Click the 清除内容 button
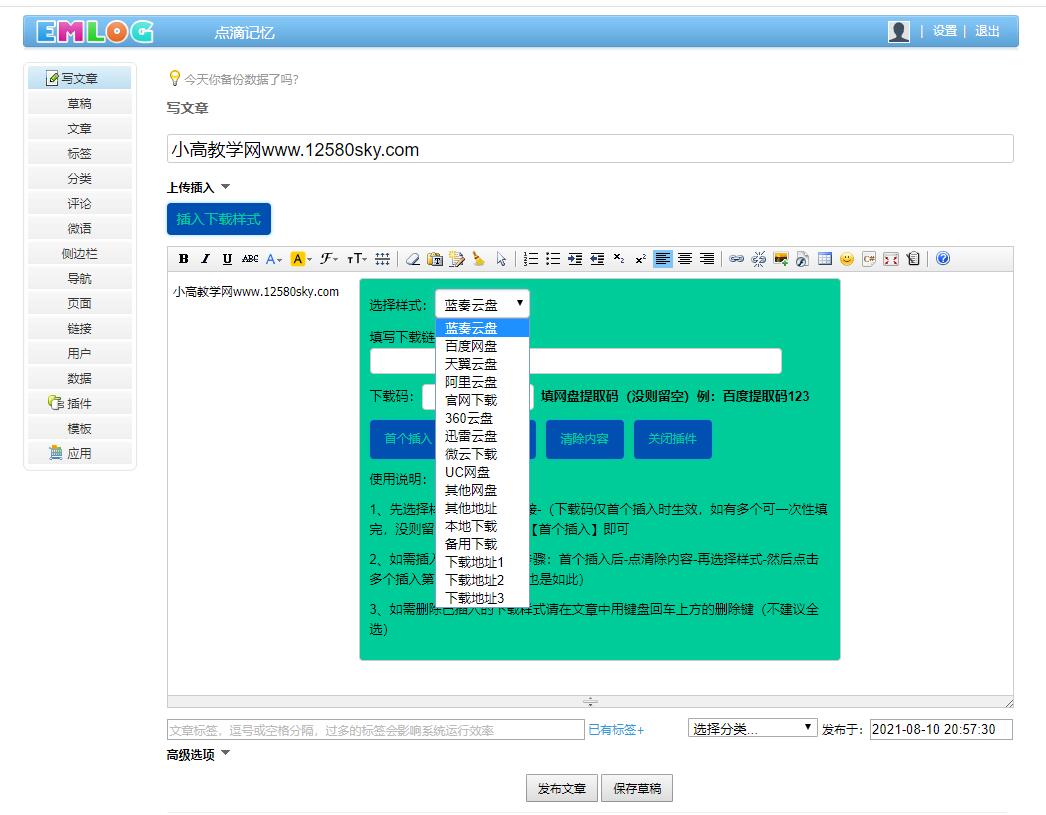 pos(584,439)
